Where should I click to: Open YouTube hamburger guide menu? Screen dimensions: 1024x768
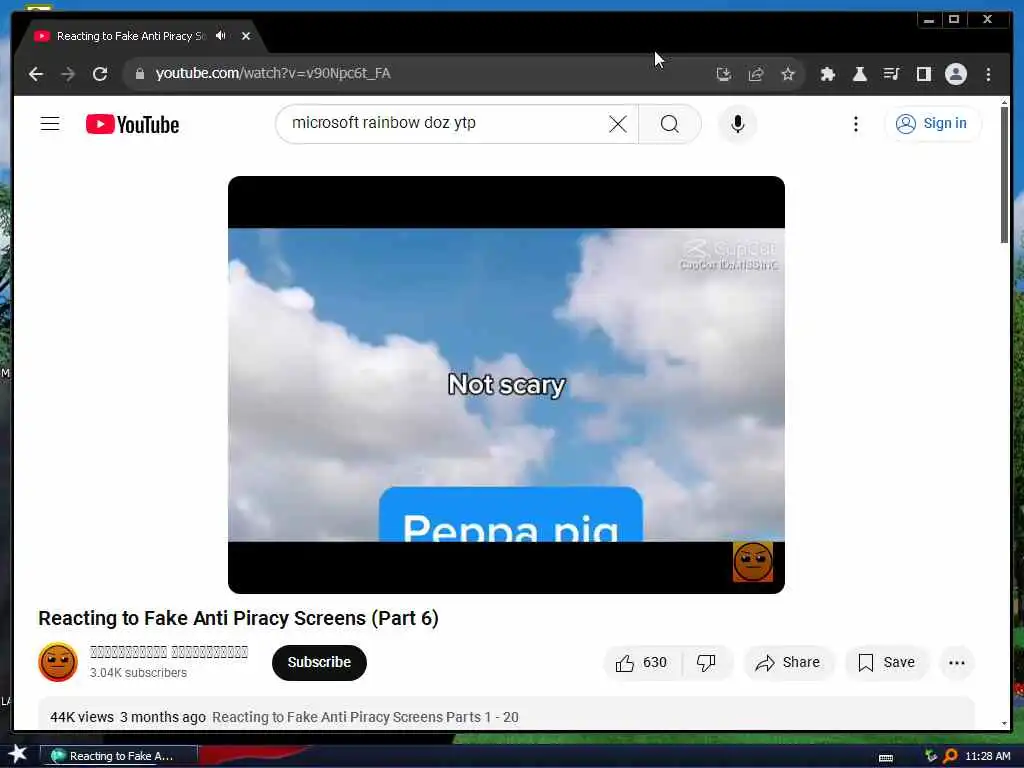50,123
